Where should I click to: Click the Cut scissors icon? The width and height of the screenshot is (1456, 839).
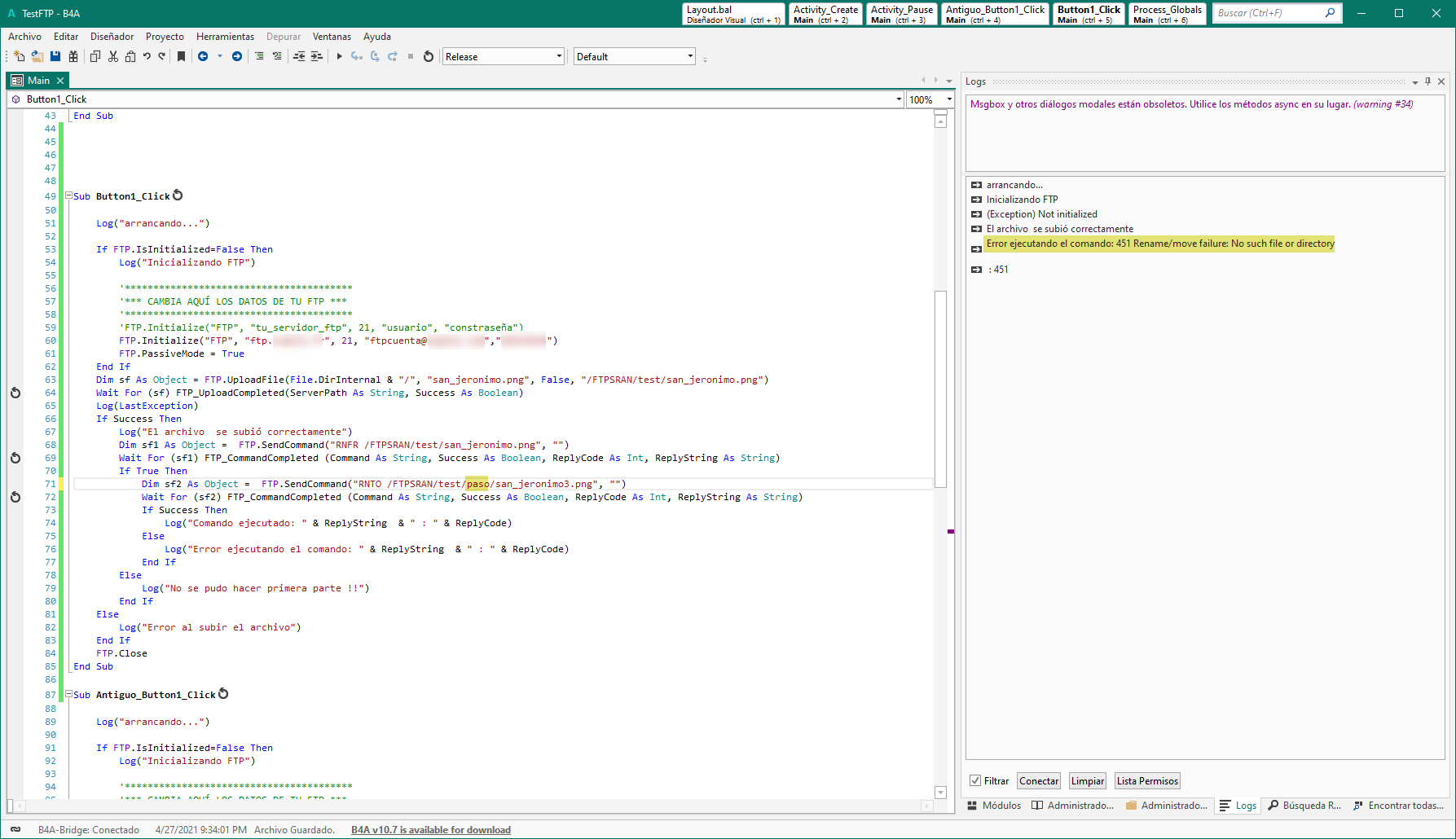[113, 56]
